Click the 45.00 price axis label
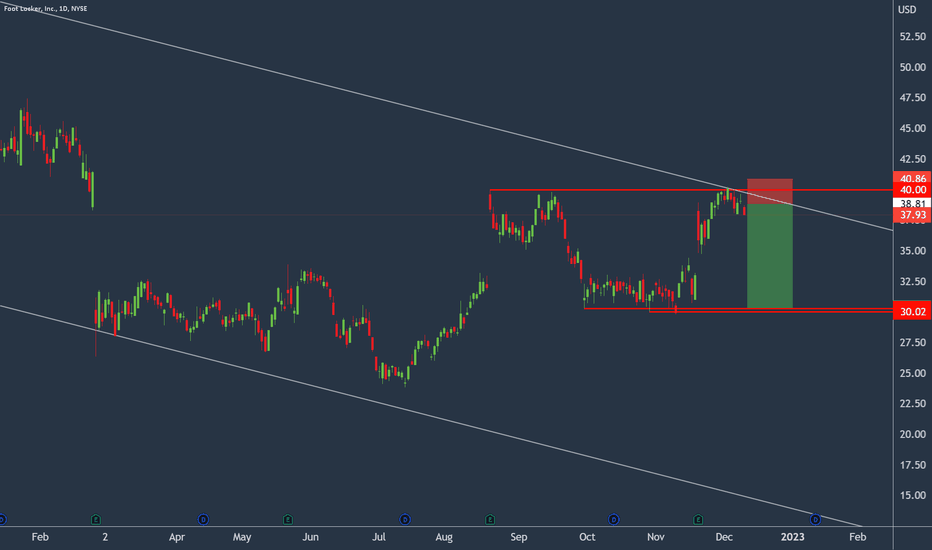 912,128
